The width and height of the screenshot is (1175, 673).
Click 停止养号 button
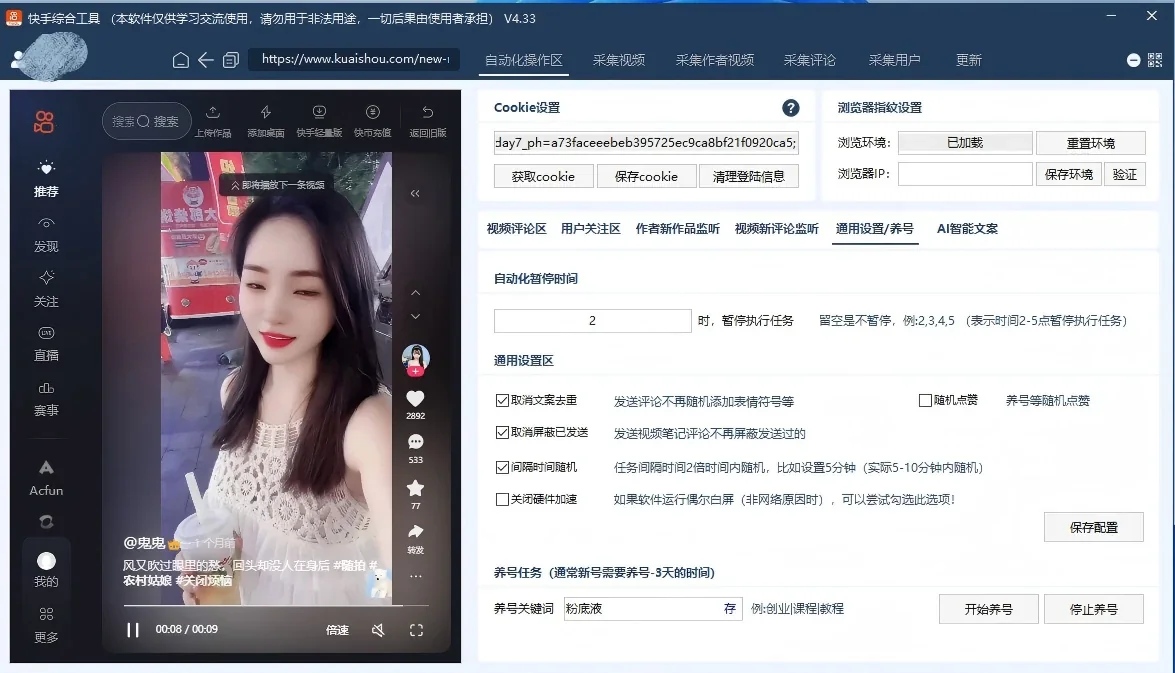click(1093, 609)
